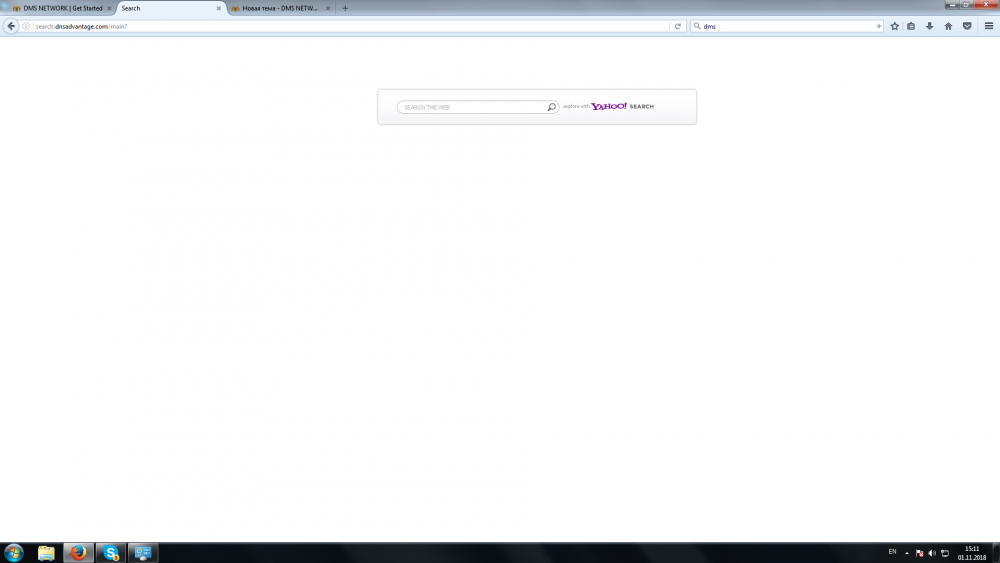This screenshot has width=1000, height=563.
Task: Click the Pocket save icon
Action: [x=967, y=26]
